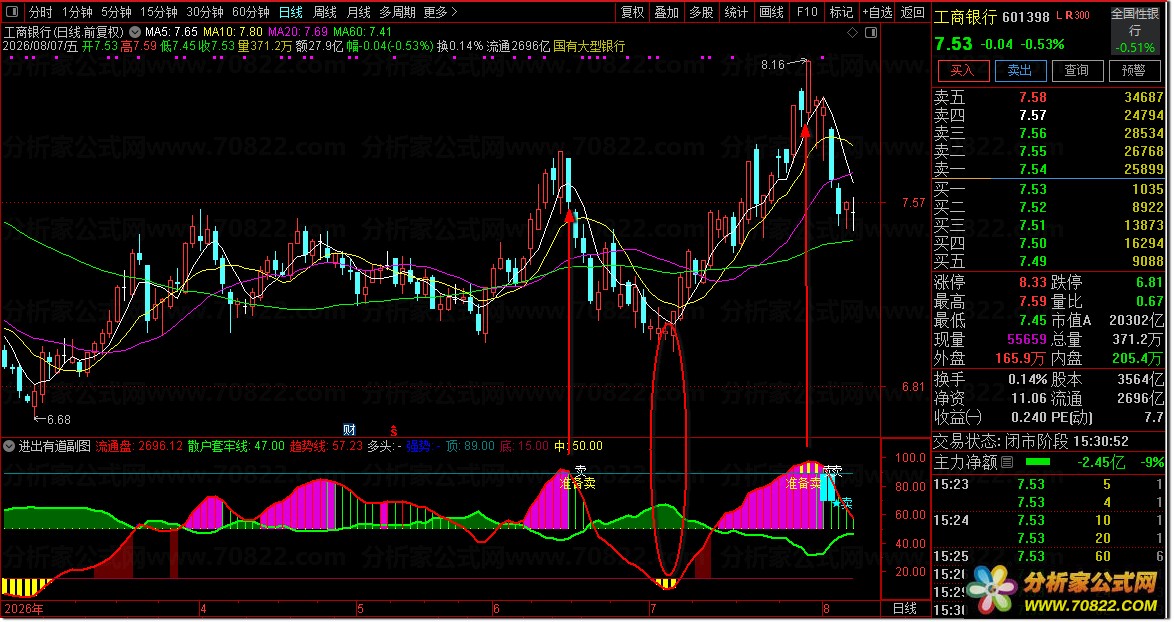Click the 预警 alert button
Viewport: 1174px width, 622px height.
[x=1134, y=70]
